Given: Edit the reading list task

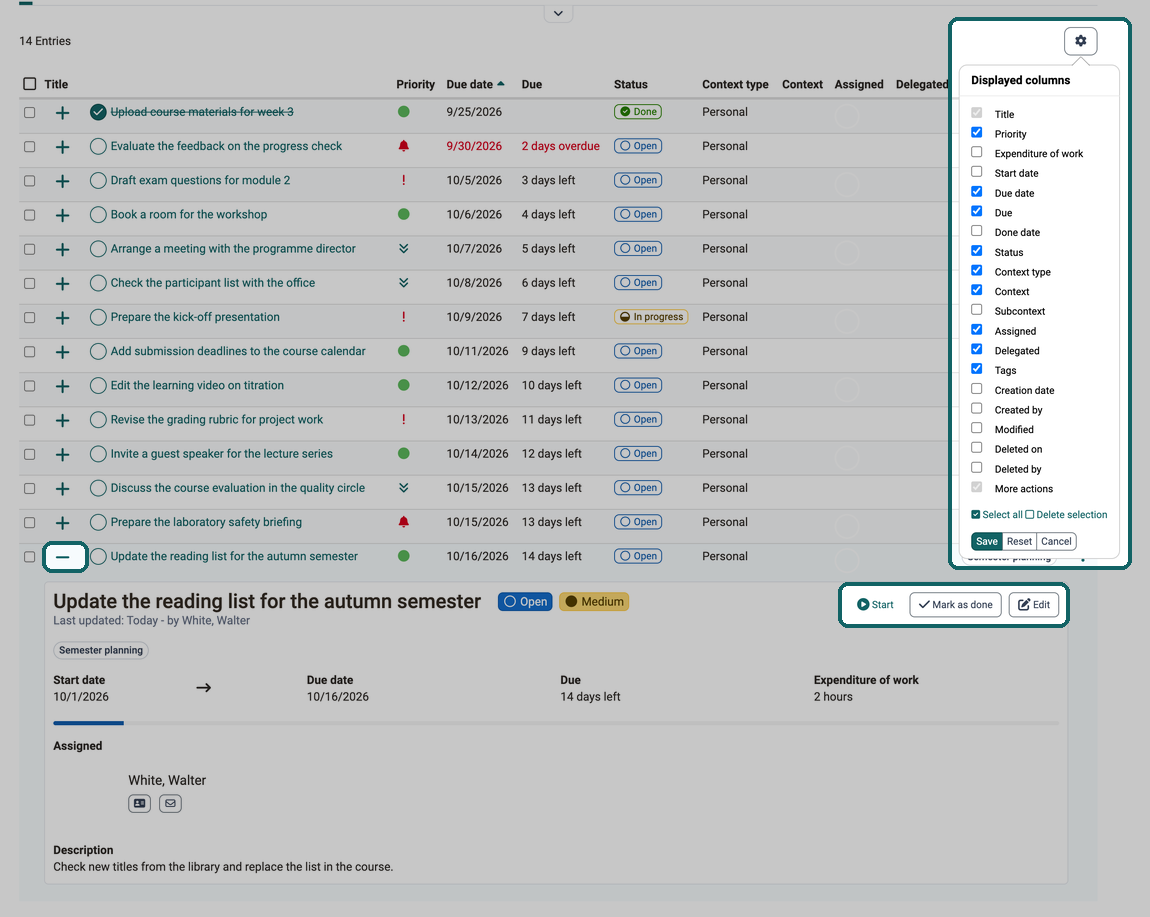Looking at the screenshot, I should click(1034, 604).
